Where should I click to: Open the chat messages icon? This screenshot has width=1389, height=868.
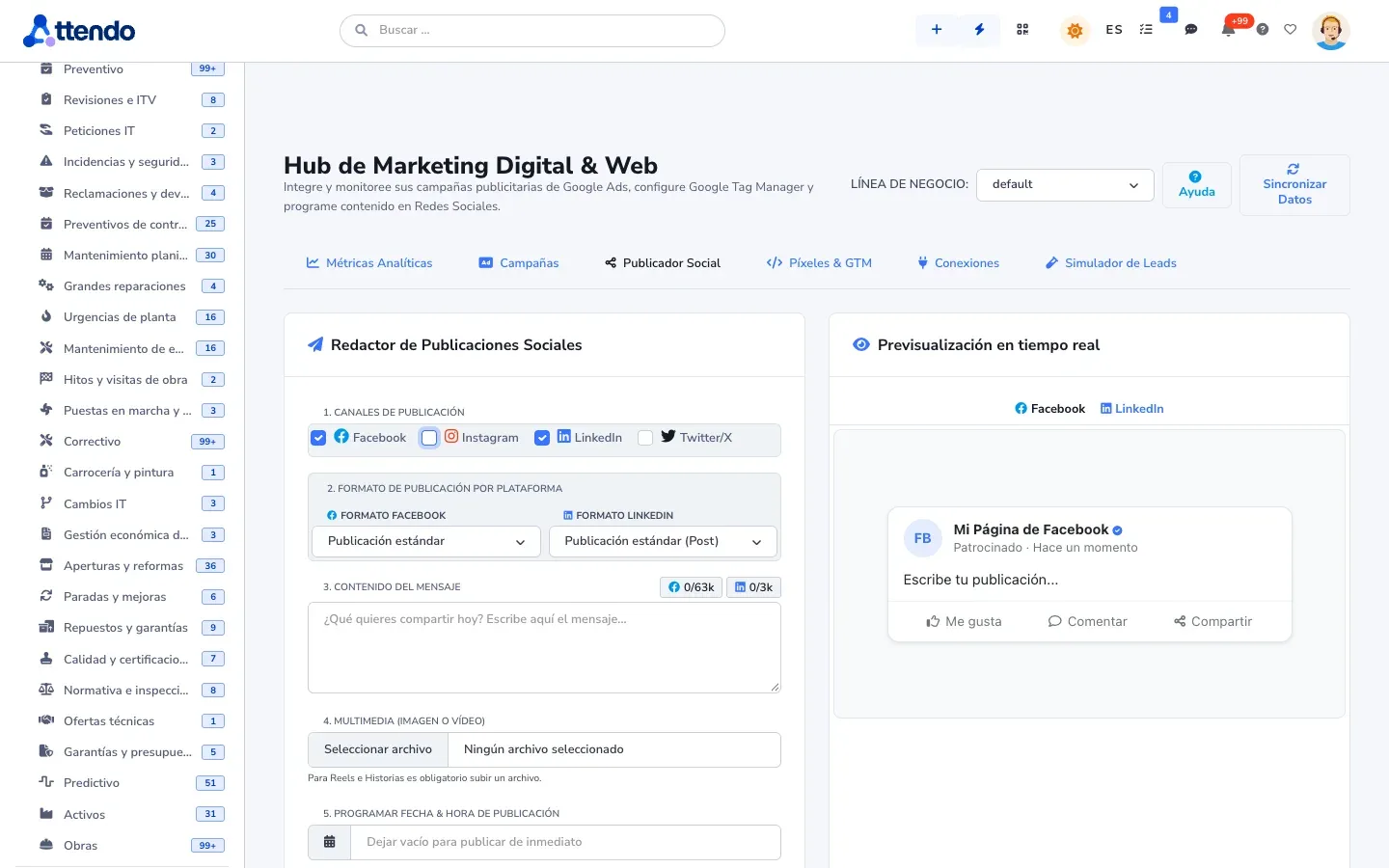pos(1191,30)
